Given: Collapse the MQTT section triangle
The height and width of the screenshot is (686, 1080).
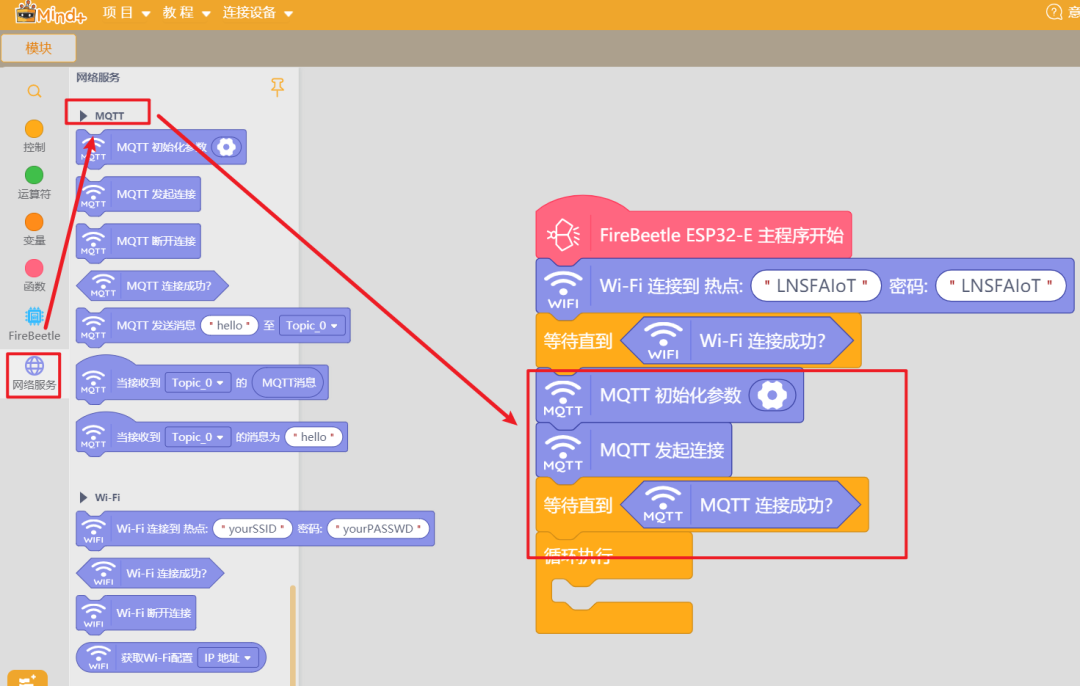Looking at the screenshot, I should [x=83, y=116].
